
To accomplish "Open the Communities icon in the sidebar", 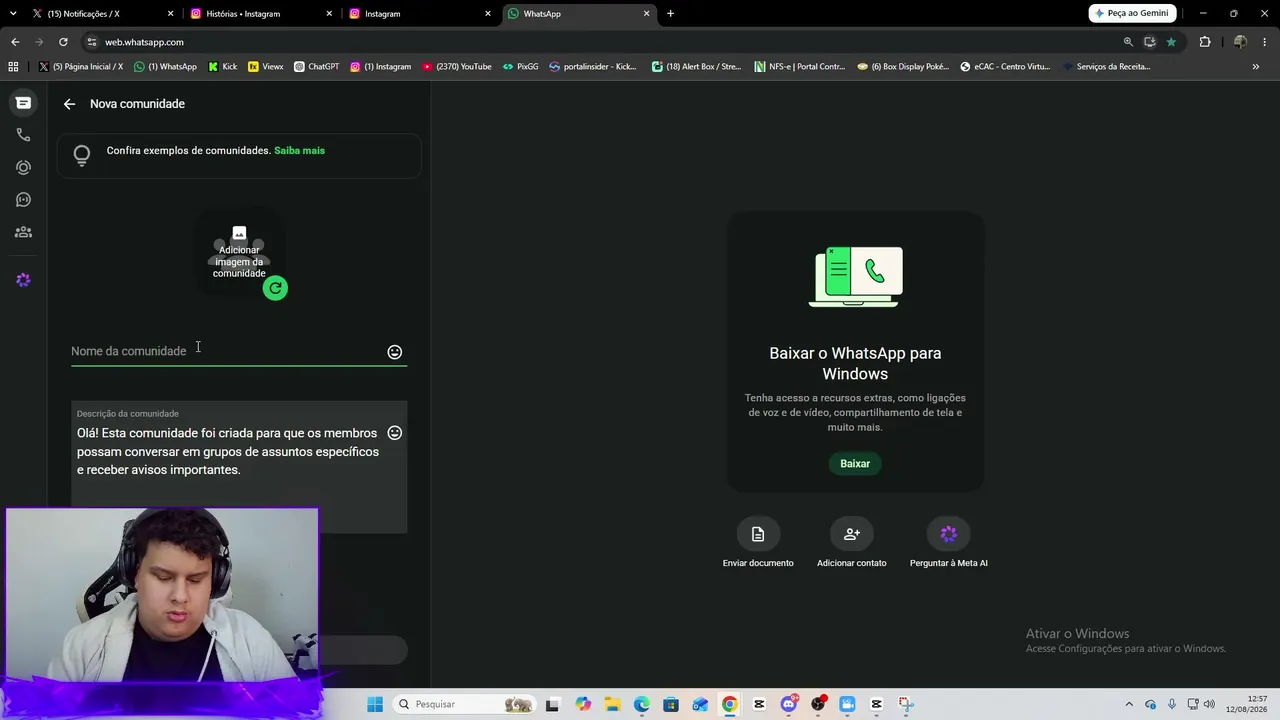I will [x=23, y=232].
